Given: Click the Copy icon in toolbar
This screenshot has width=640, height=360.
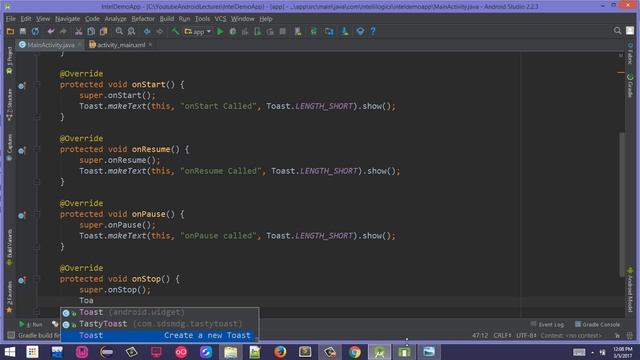Looking at the screenshot, I should (91, 31).
